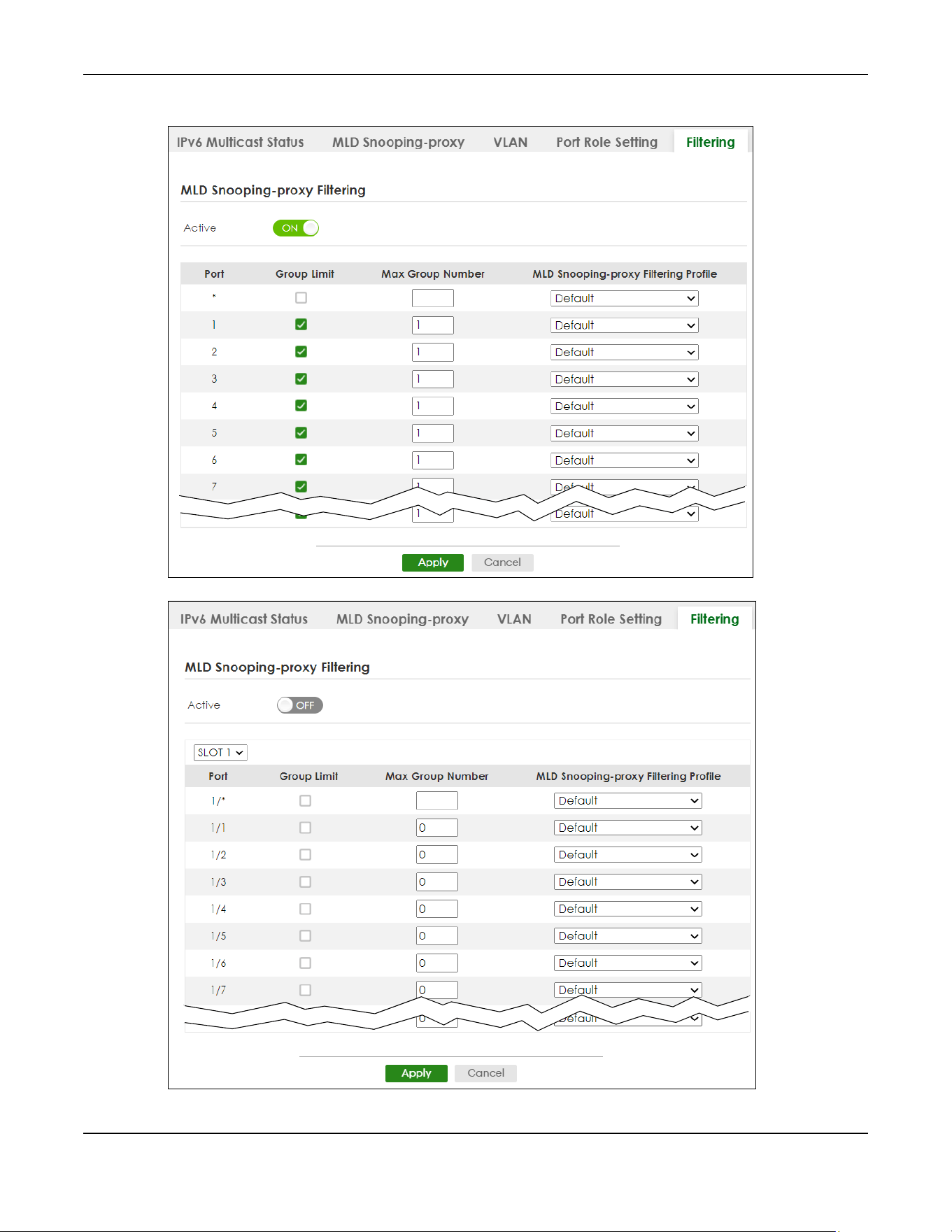Uncheck Group Limit for port 6

(301, 460)
